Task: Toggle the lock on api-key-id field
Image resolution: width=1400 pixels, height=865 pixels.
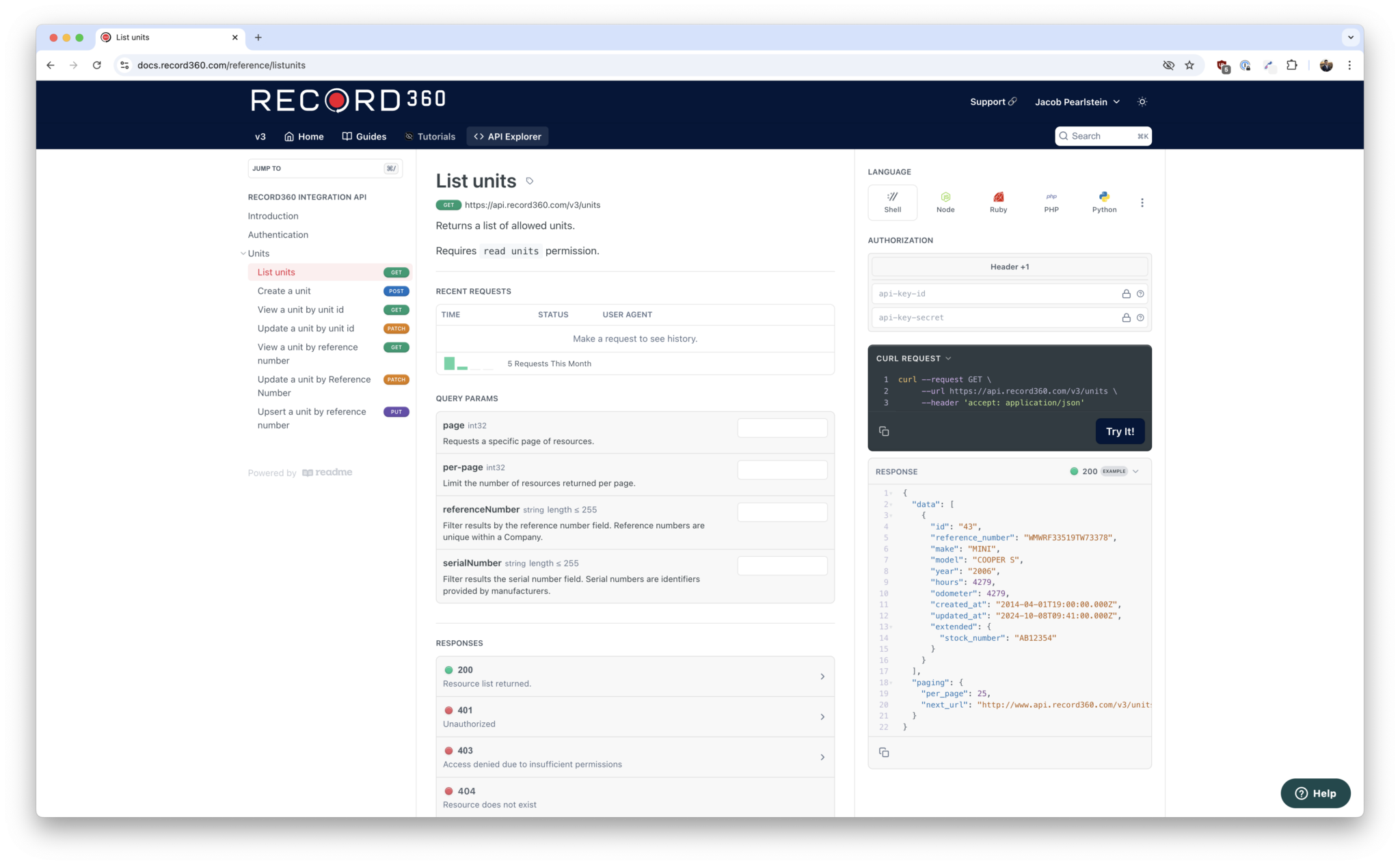Action: (1125, 294)
